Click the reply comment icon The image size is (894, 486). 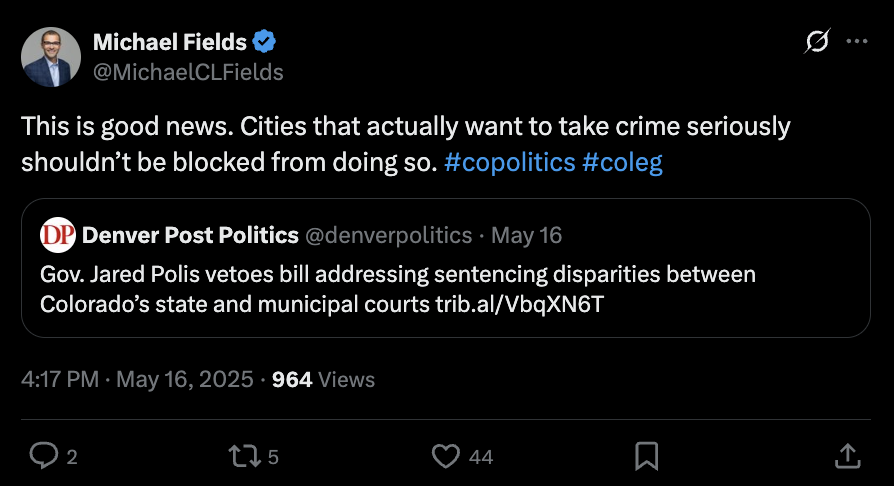coord(44,456)
